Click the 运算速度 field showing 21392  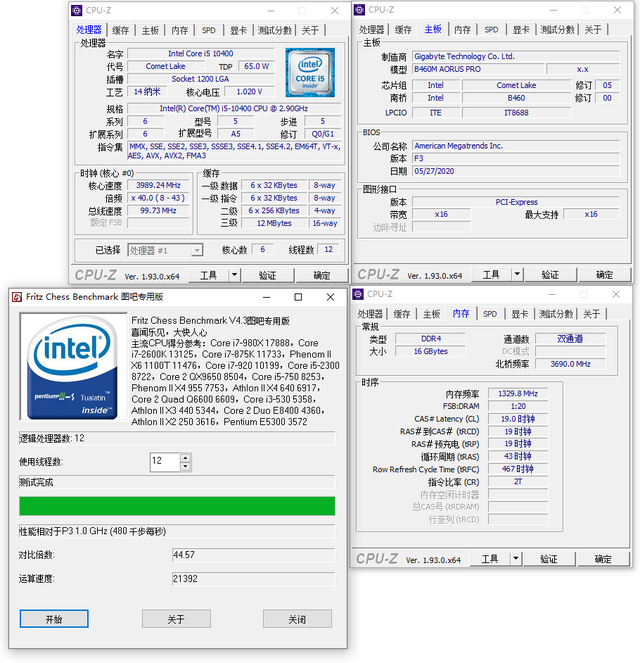(x=254, y=578)
